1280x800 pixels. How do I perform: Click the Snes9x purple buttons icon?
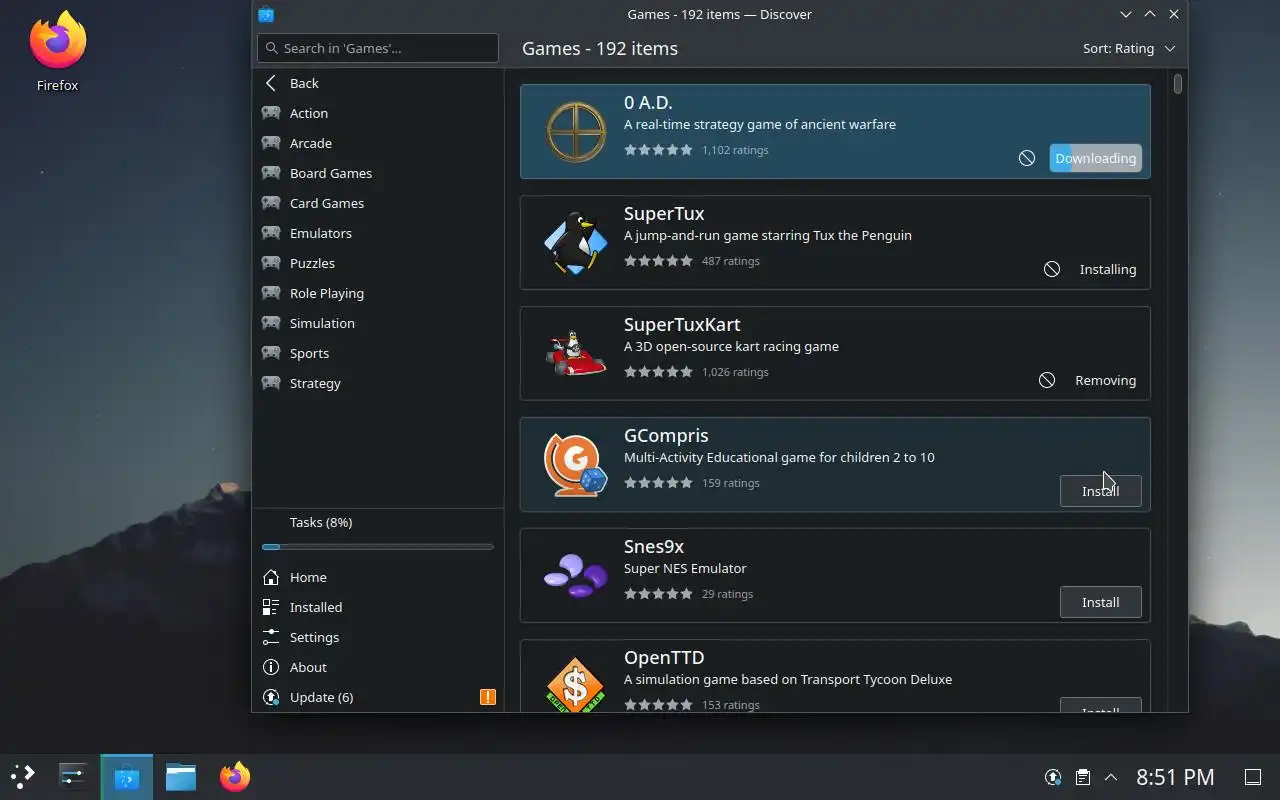tap(575, 576)
